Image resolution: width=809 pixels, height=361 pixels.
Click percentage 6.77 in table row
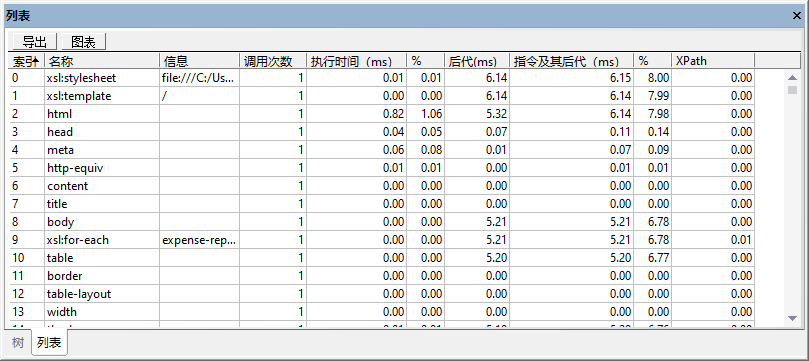[658, 258]
